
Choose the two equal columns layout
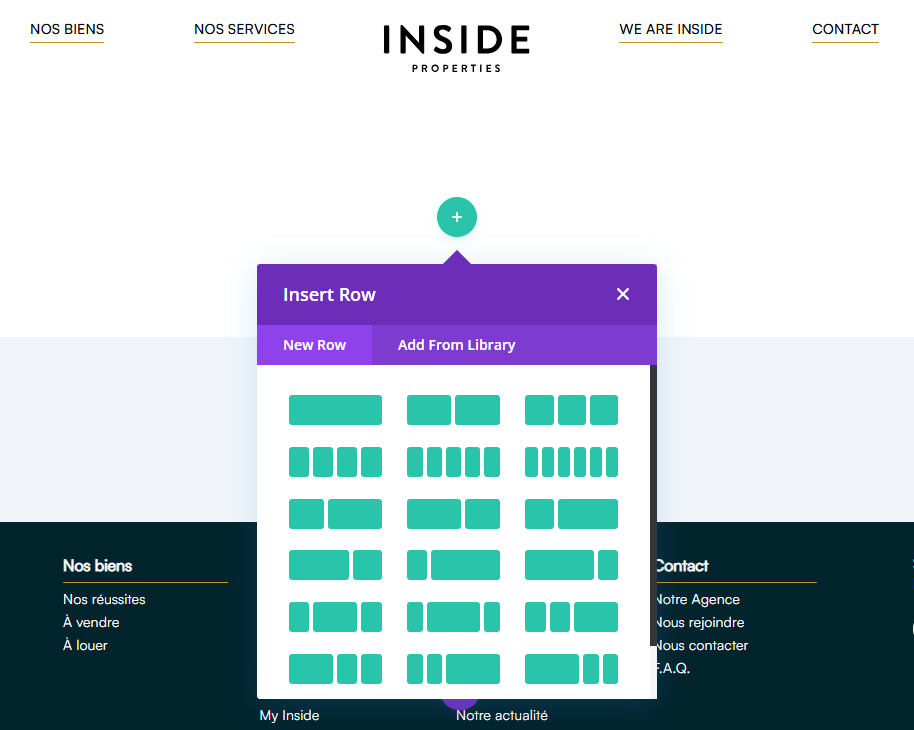pos(453,410)
